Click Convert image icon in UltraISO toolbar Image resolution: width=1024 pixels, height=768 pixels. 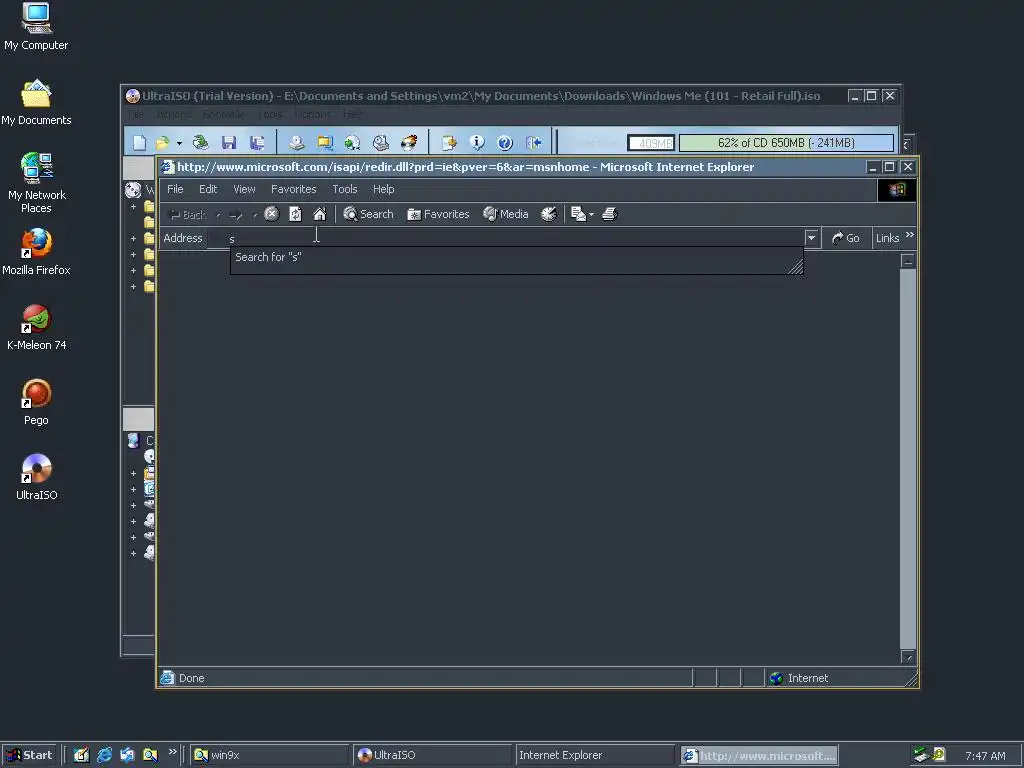(x=353, y=142)
